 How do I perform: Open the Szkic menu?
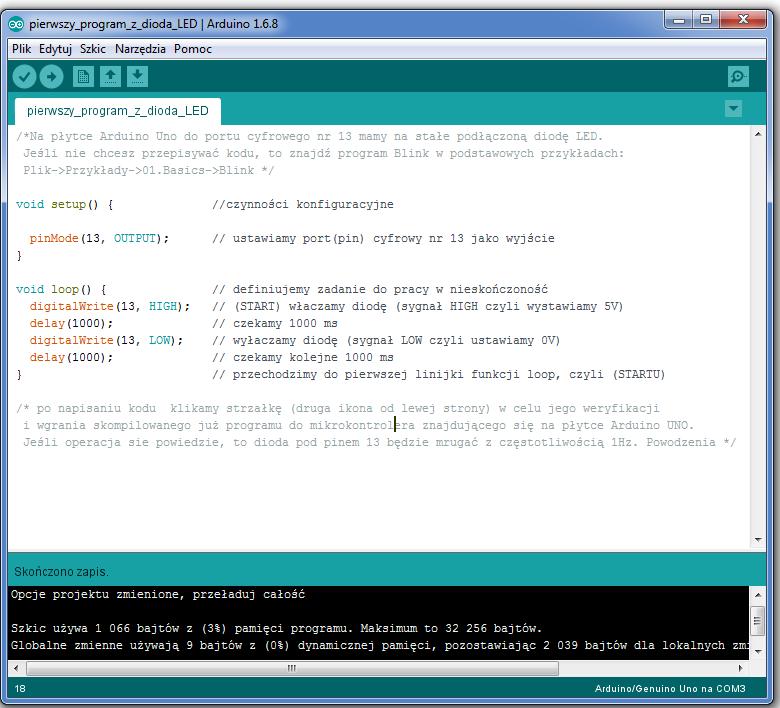pos(93,49)
